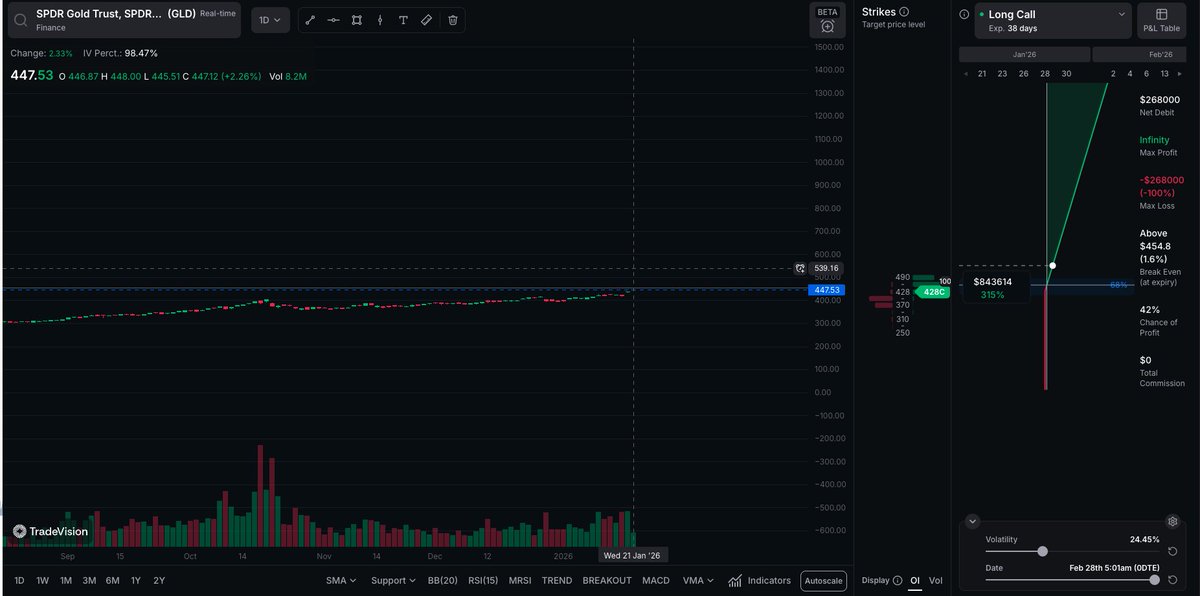
Task: Click the Indicators chart icon
Action: click(x=736, y=580)
